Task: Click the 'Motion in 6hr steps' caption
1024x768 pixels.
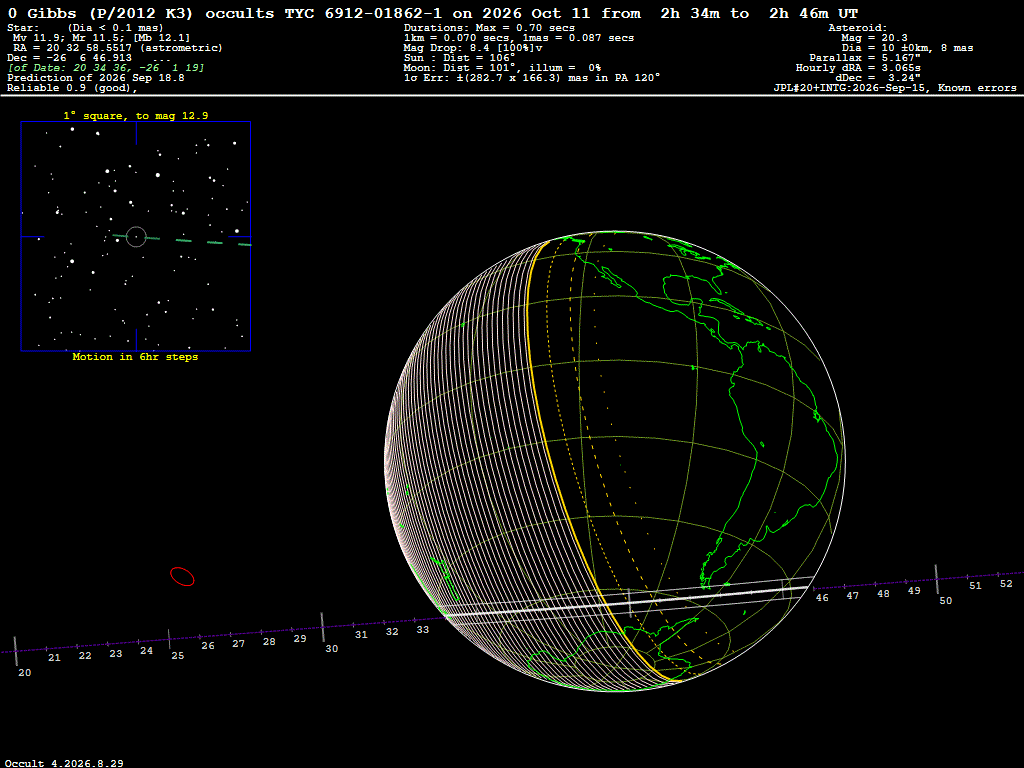Action: point(135,357)
